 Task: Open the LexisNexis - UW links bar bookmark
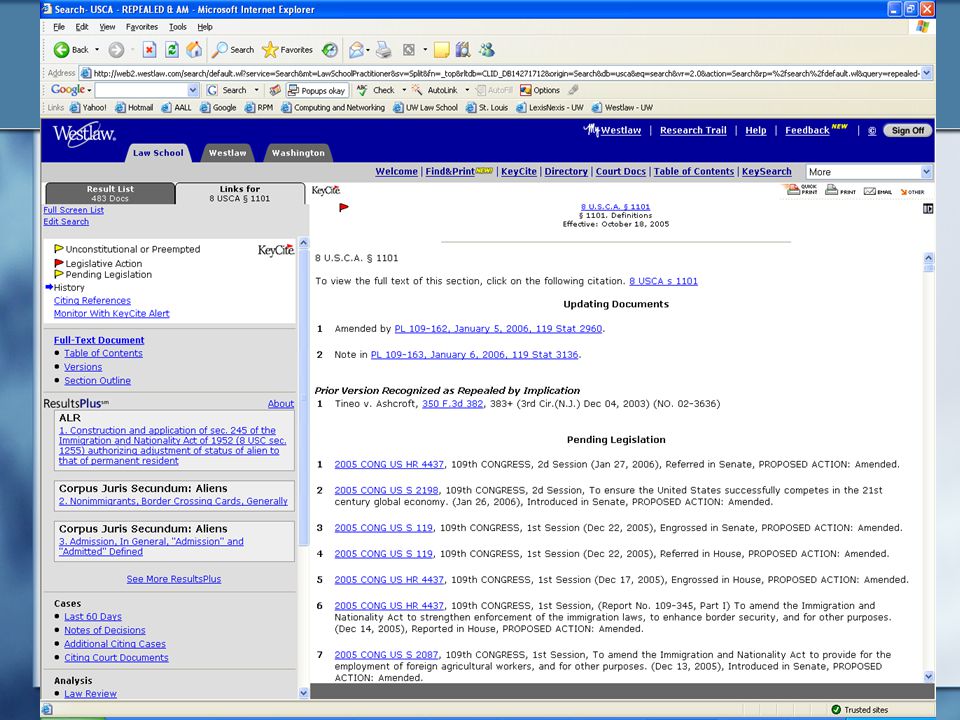coord(550,108)
